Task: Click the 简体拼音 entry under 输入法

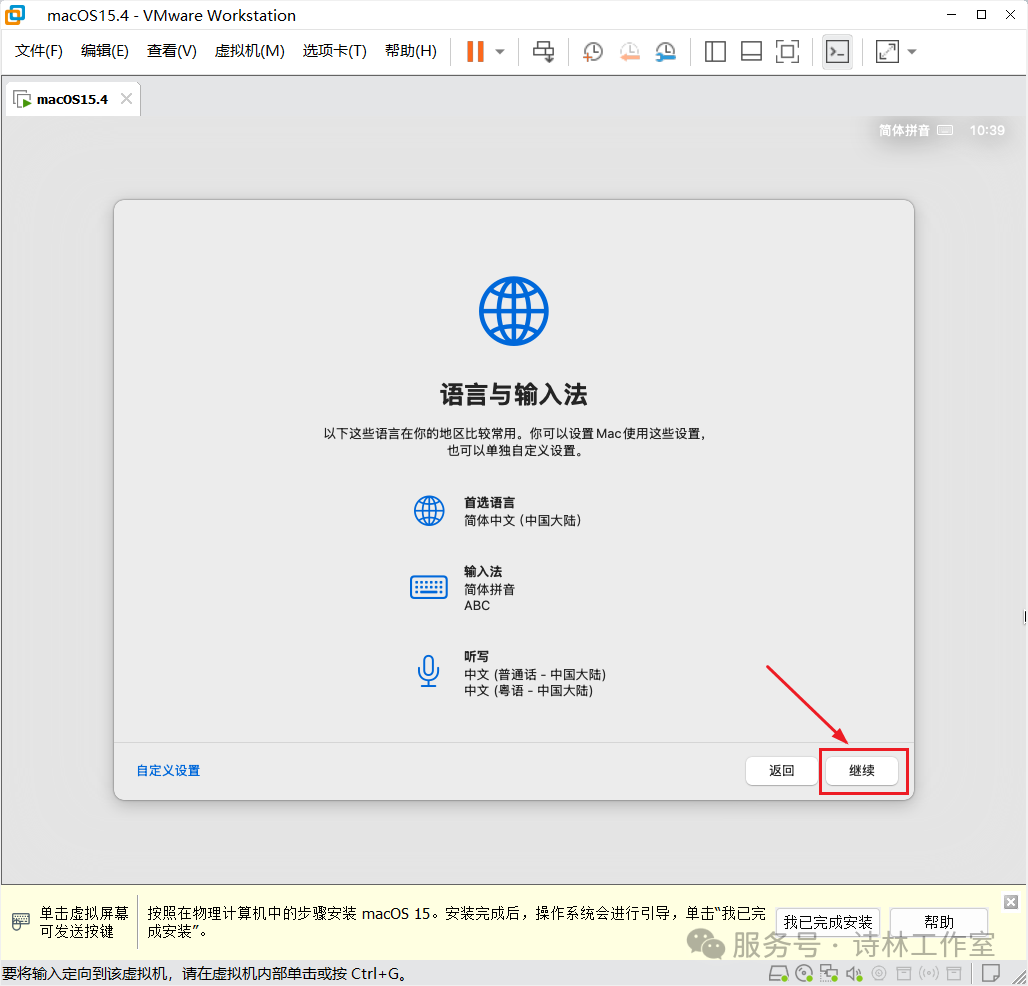Action: click(489, 589)
